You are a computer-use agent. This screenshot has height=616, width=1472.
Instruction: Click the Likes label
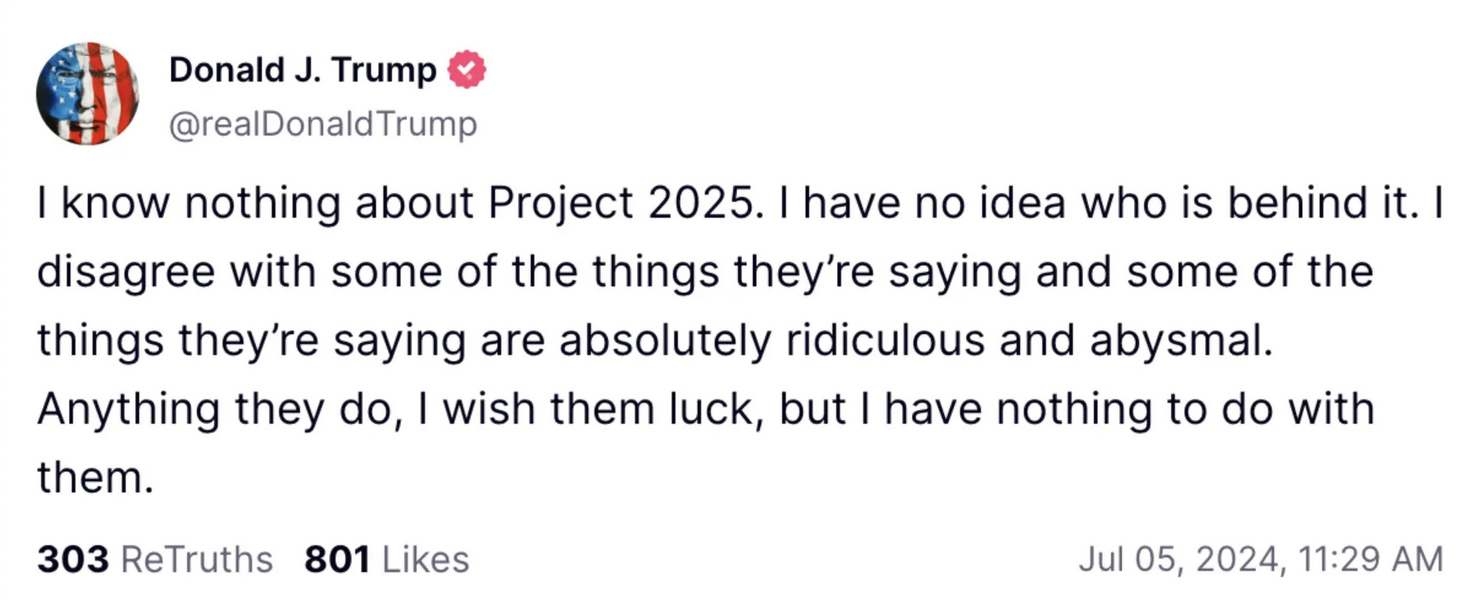(x=426, y=559)
